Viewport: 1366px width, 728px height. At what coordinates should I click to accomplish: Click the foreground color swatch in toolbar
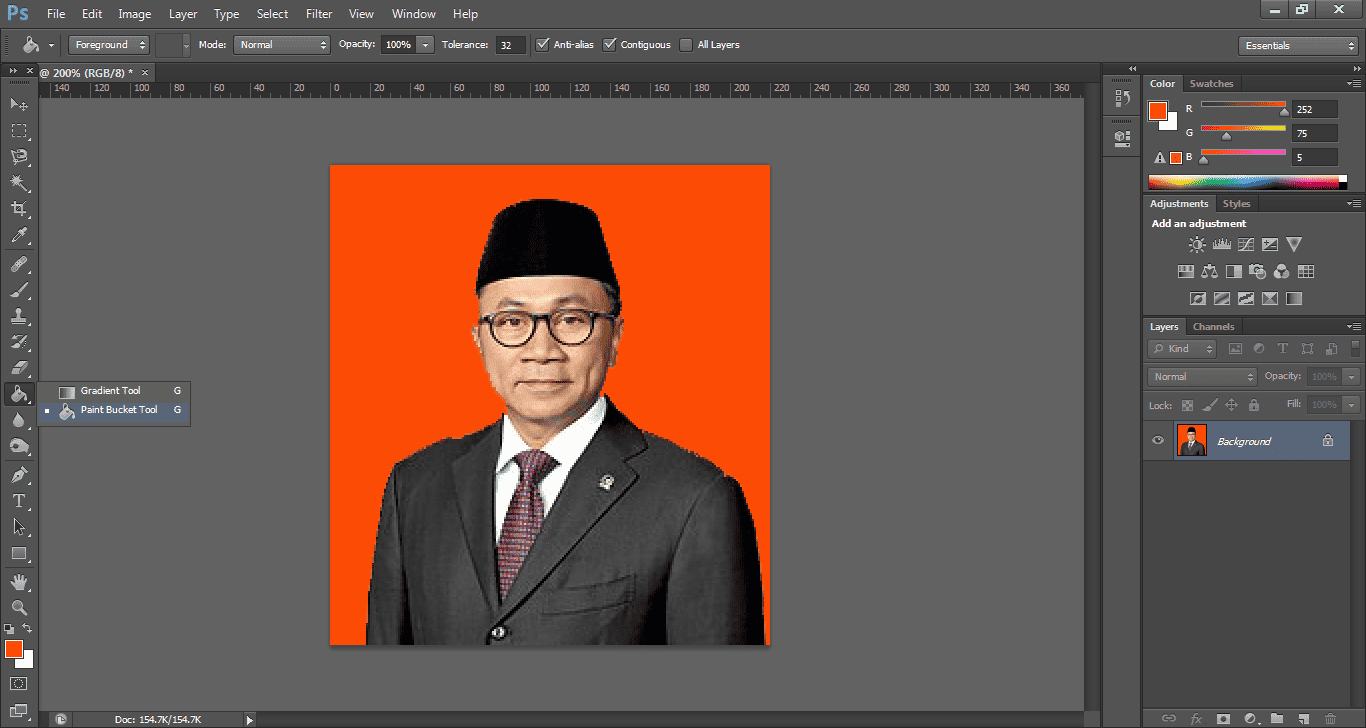pyautogui.click(x=13, y=650)
